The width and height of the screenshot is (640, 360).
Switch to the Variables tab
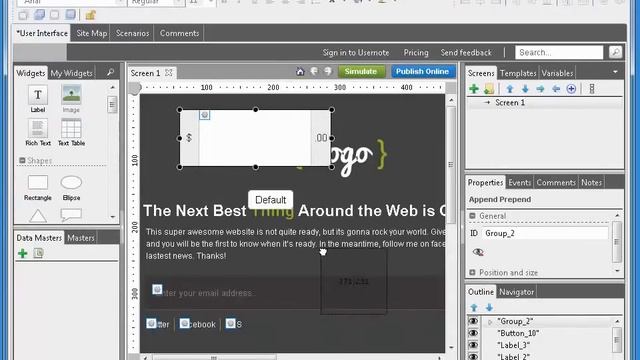coord(557,73)
